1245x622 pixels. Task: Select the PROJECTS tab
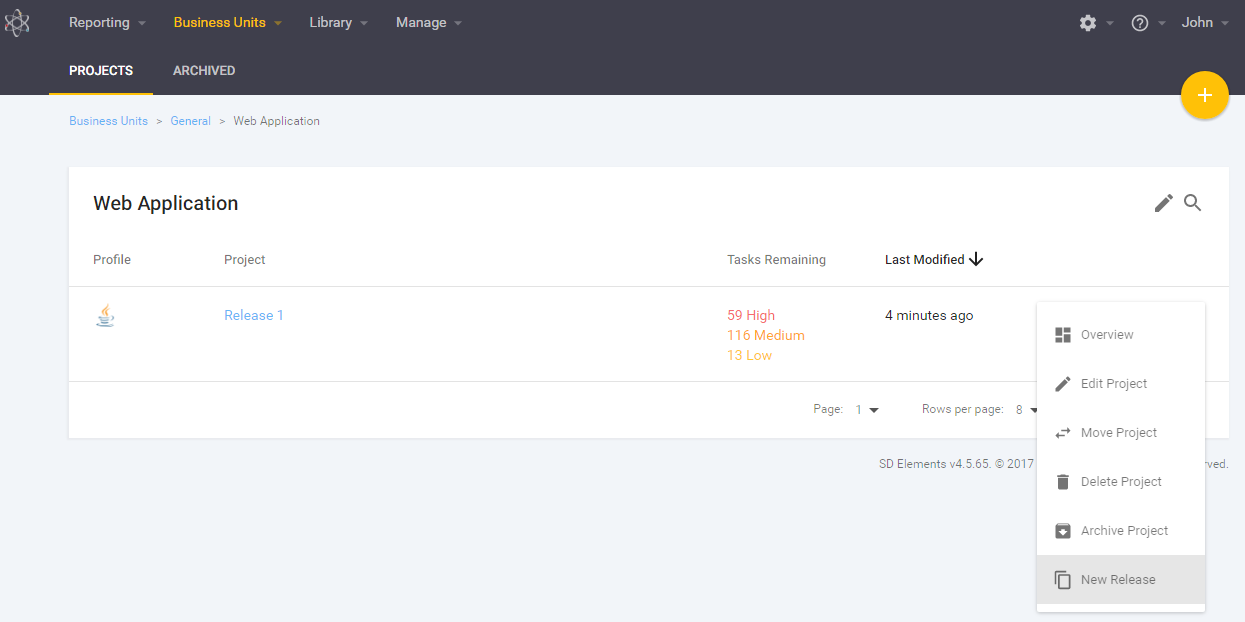point(101,71)
